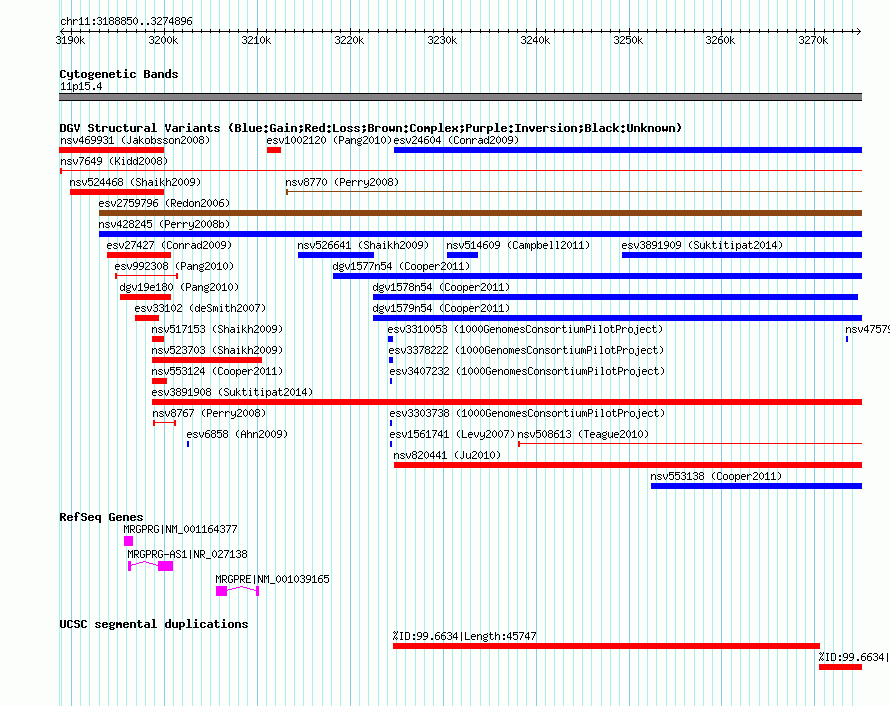Click the nsv8770 (Perry2008) variant label
The width and height of the screenshot is (890, 706).
pos(342,182)
